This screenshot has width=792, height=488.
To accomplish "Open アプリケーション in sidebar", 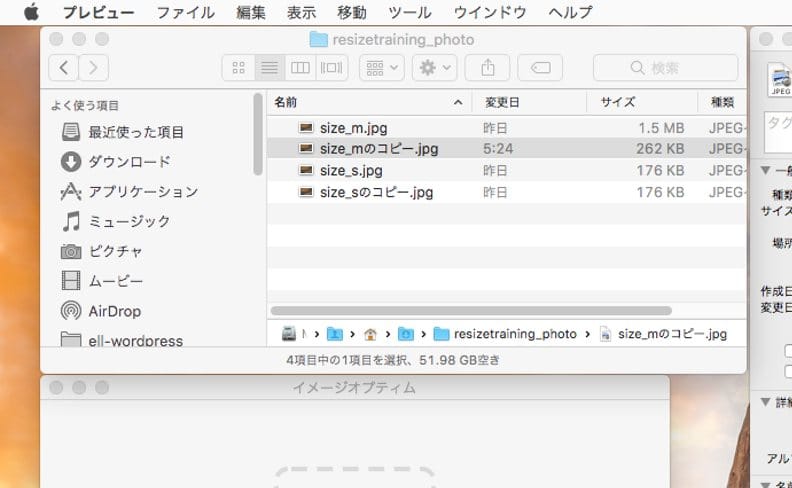I will pos(129,191).
